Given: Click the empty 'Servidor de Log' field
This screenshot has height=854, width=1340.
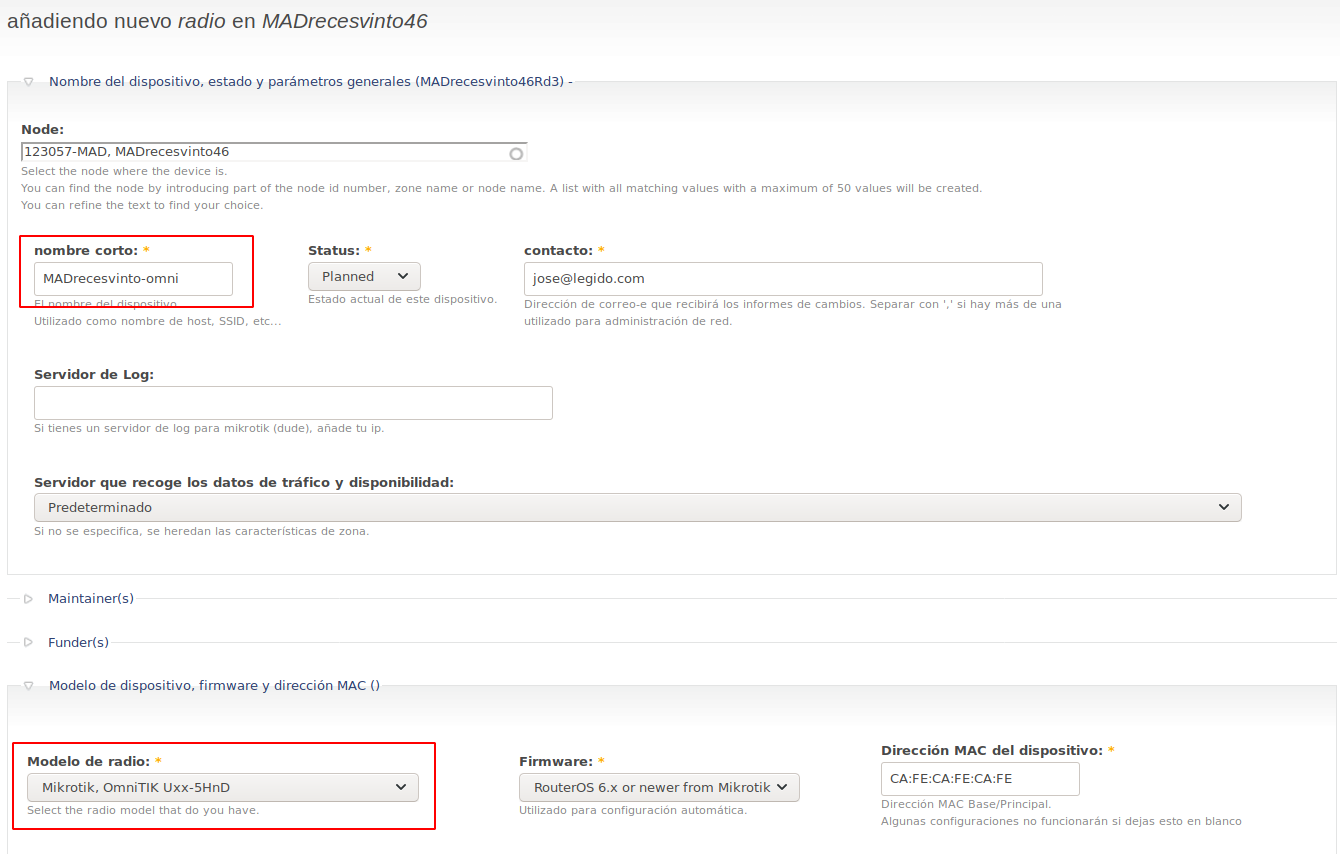Looking at the screenshot, I should (x=293, y=403).
